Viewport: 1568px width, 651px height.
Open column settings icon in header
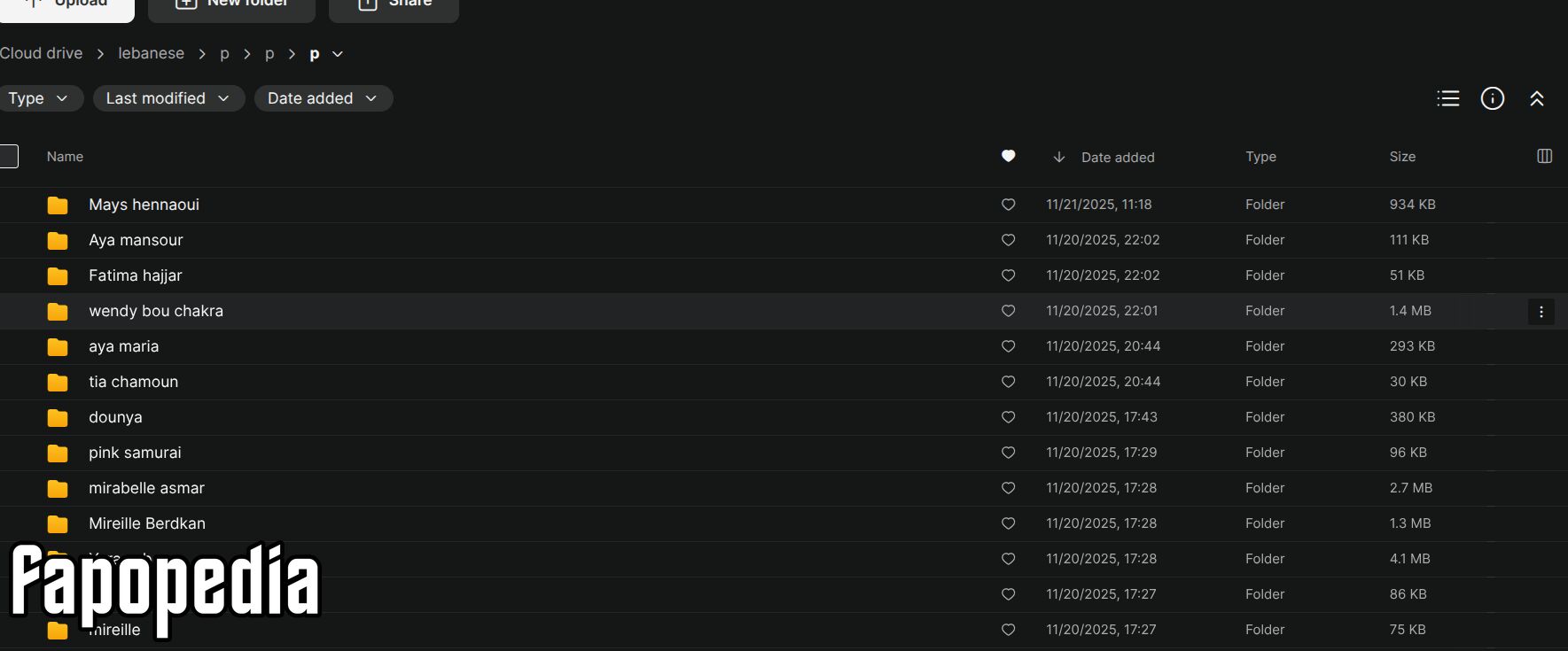[1544, 156]
